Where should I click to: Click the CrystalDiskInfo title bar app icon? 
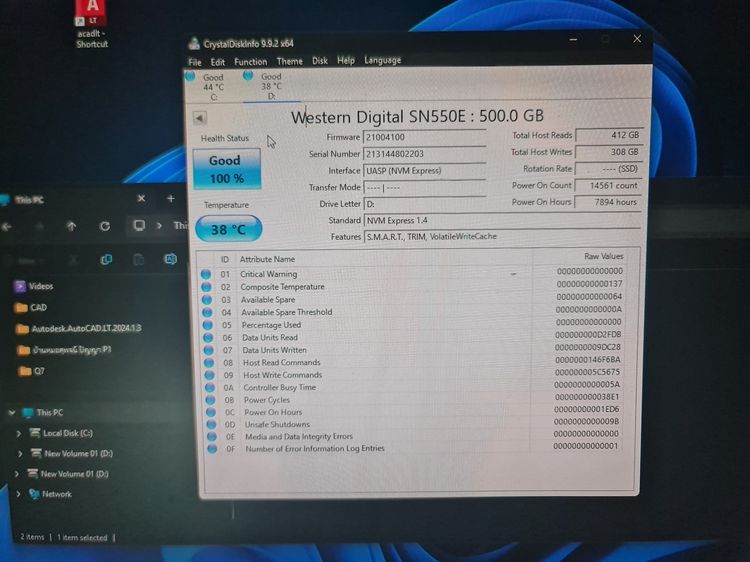pyautogui.click(x=194, y=44)
